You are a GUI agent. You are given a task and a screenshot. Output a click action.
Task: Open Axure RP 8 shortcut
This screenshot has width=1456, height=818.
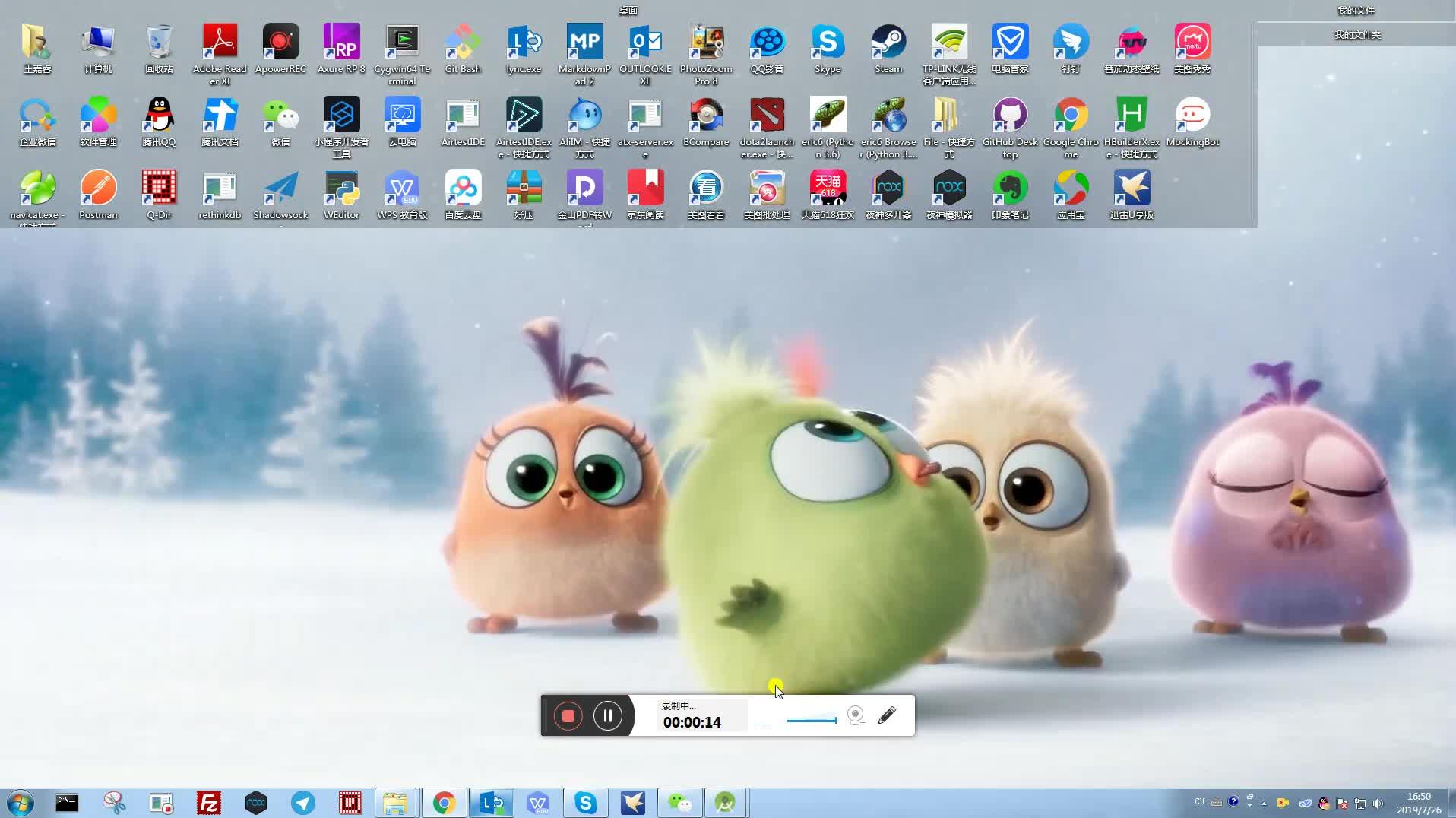click(x=341, y=49)
